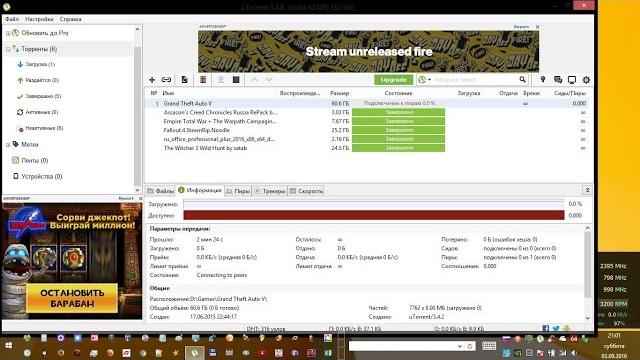The width and height of the screenshot is (640, 360).
Task: Click the chat bubbles icon in toolbar
Action: pos(558,80)
